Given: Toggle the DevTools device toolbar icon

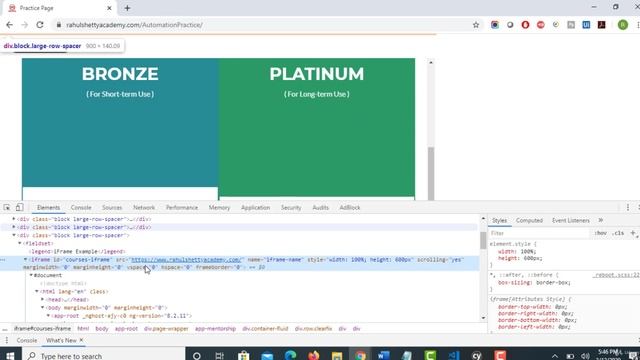Looking at the screenshot, I should click(x=19, y=207).
